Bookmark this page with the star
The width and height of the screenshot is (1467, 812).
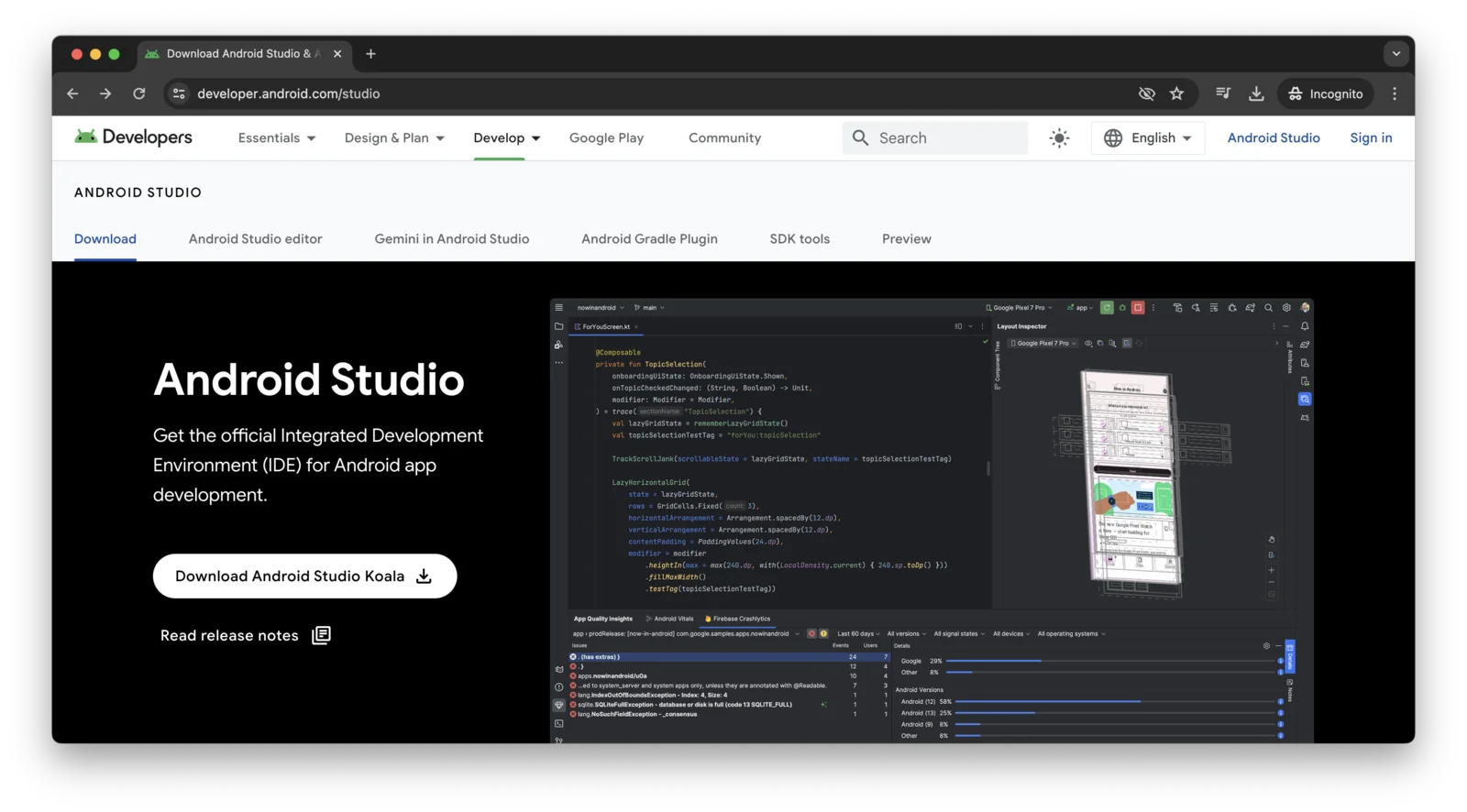(1177, 93)
